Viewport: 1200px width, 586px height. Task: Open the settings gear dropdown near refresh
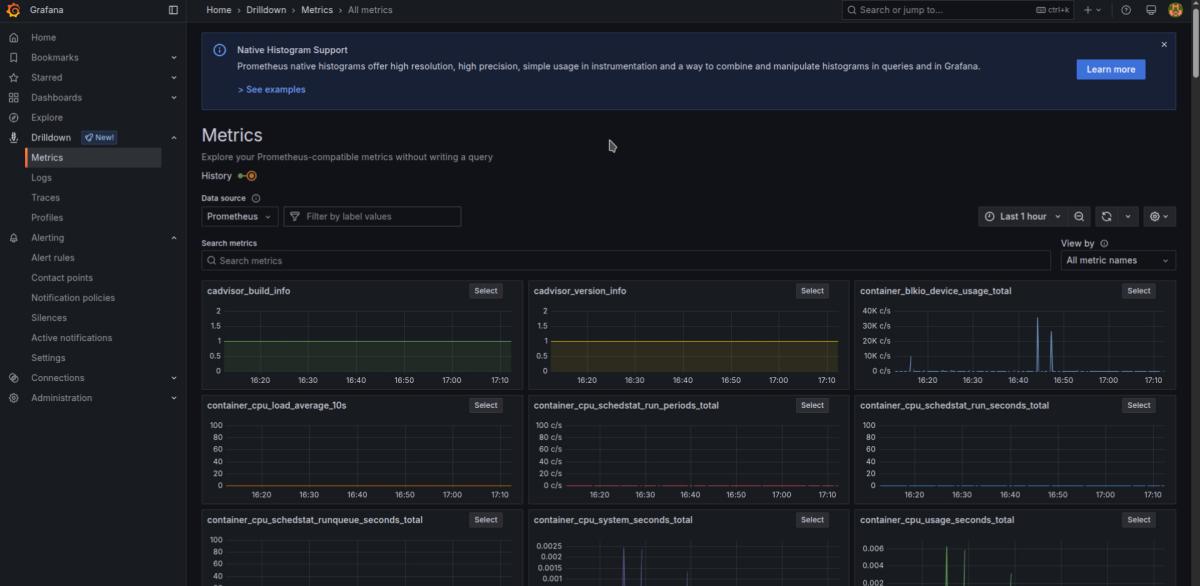tap(1159, 216)
